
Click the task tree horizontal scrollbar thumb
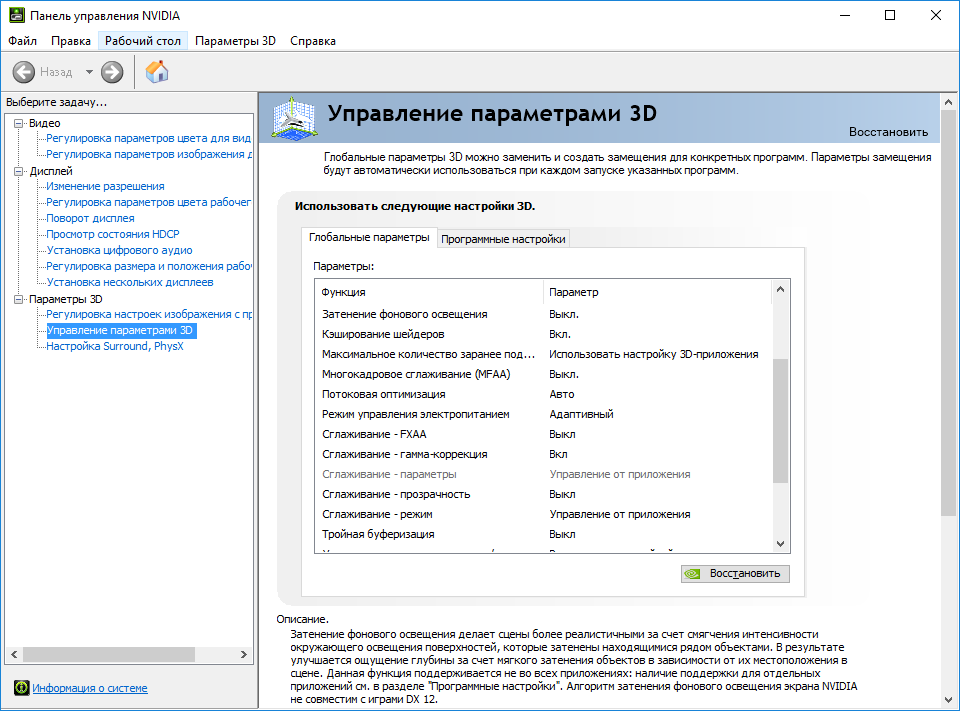tap(109, 654)
